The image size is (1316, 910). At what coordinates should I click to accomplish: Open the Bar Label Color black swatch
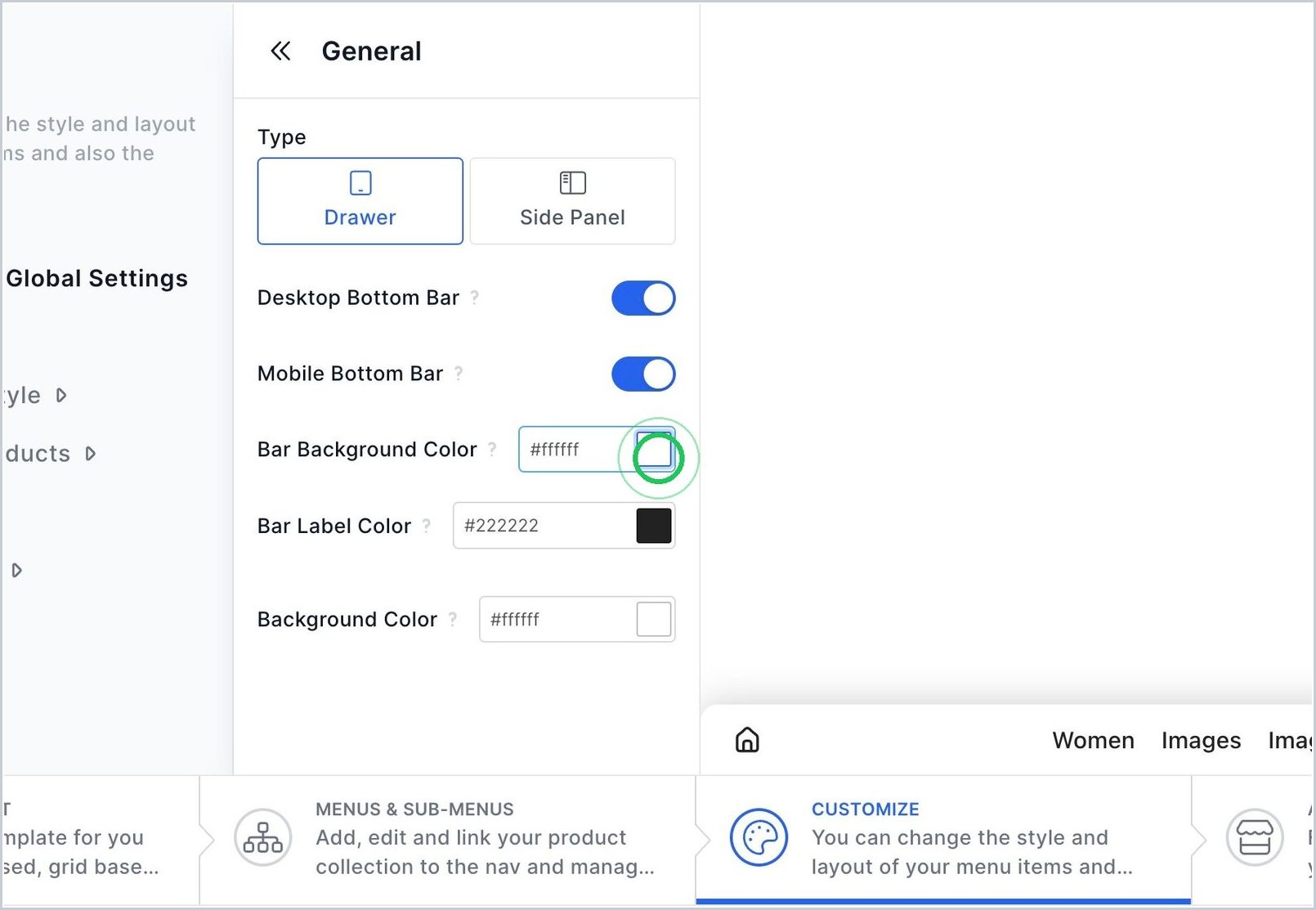(654, 526)
